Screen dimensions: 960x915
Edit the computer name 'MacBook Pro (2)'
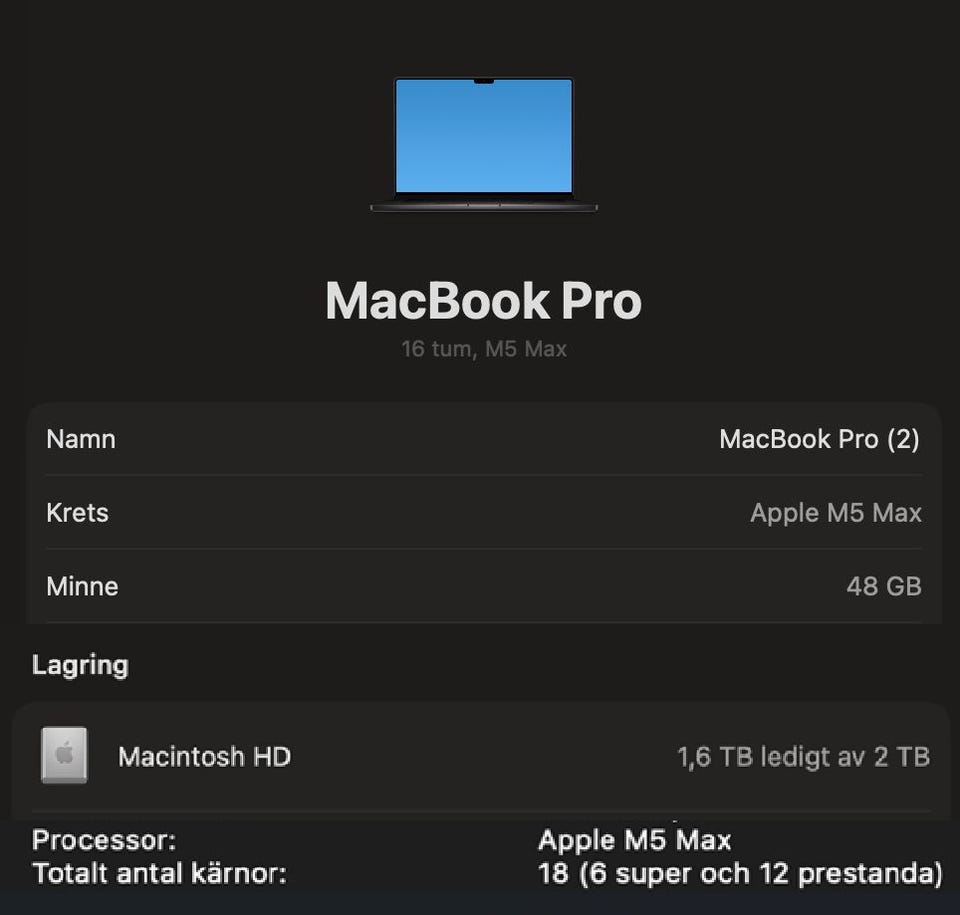coord(819,440)
